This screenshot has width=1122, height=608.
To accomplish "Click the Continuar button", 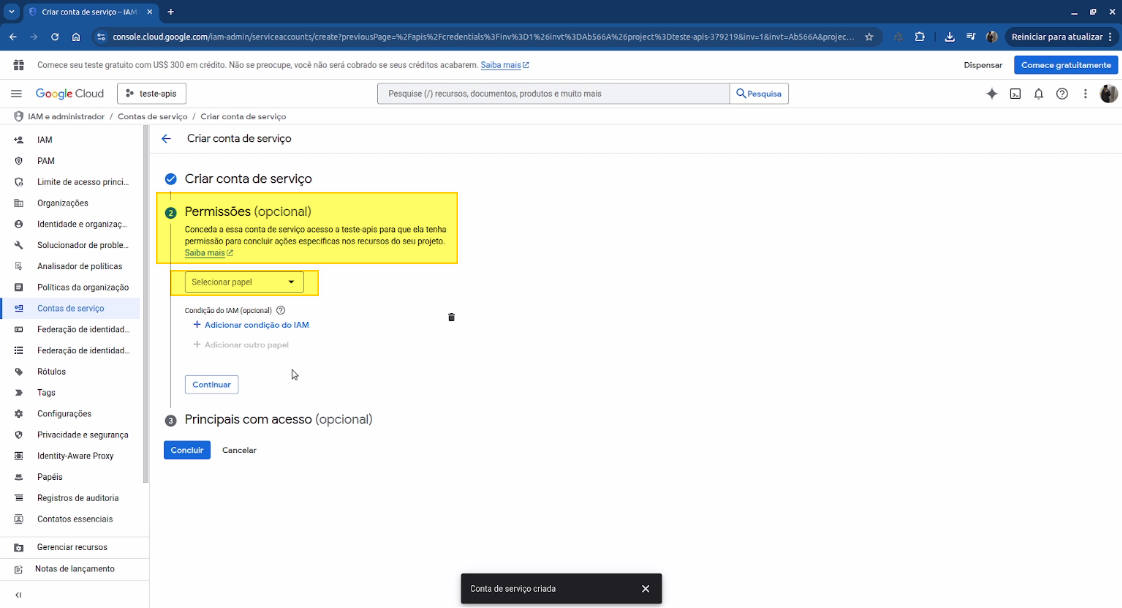I will (212, 385).
